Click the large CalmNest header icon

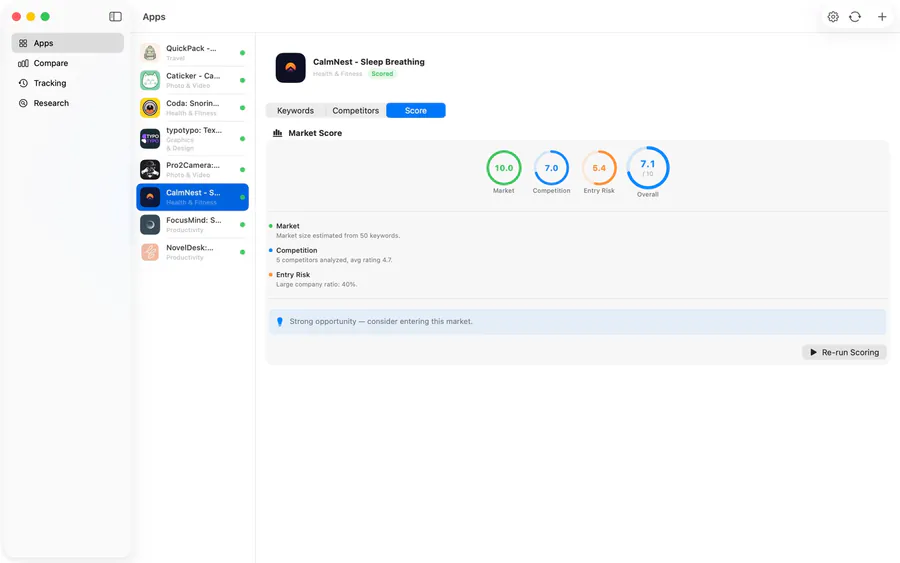(290, 68)
